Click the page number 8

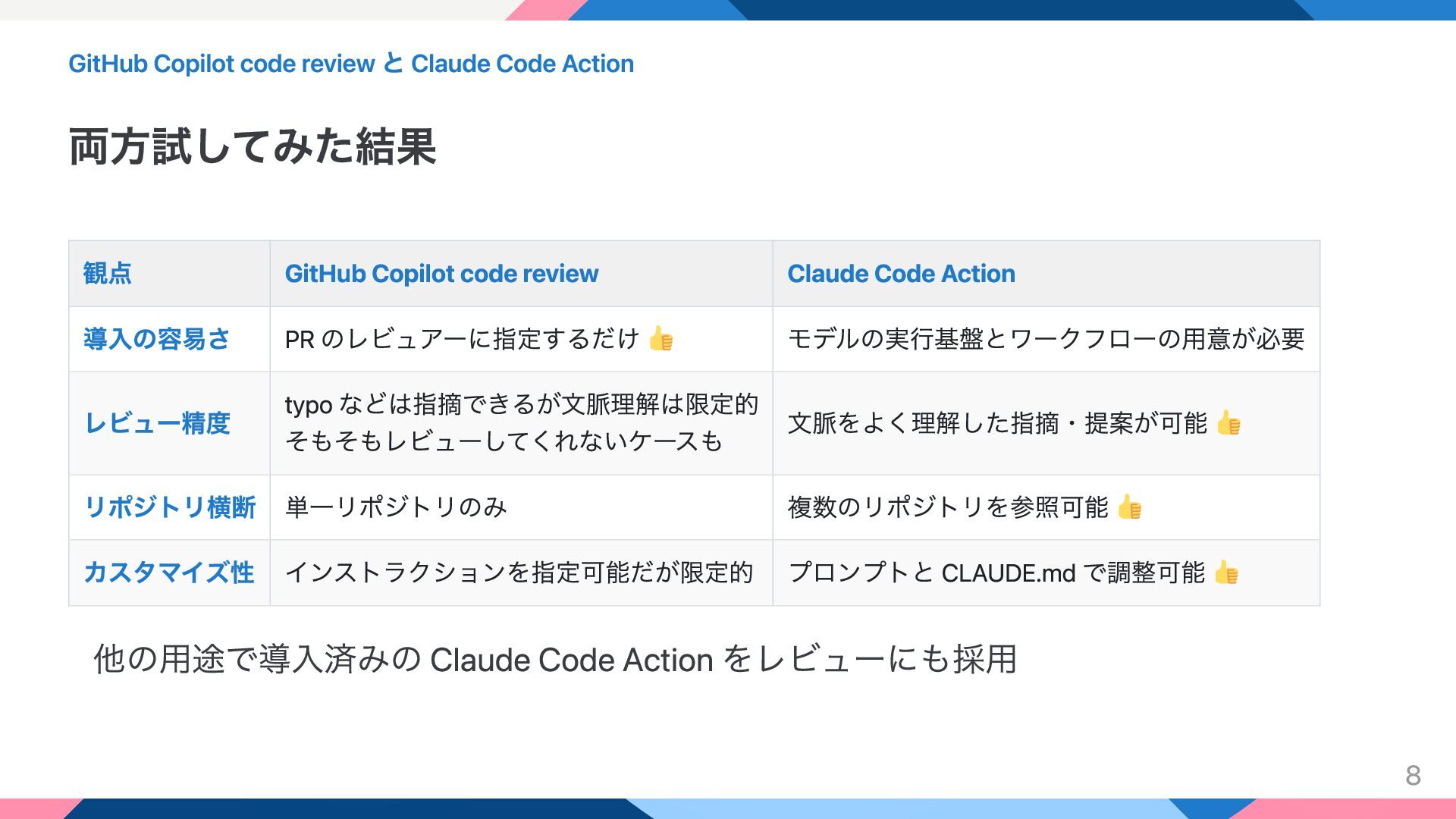click(1413, 775)
